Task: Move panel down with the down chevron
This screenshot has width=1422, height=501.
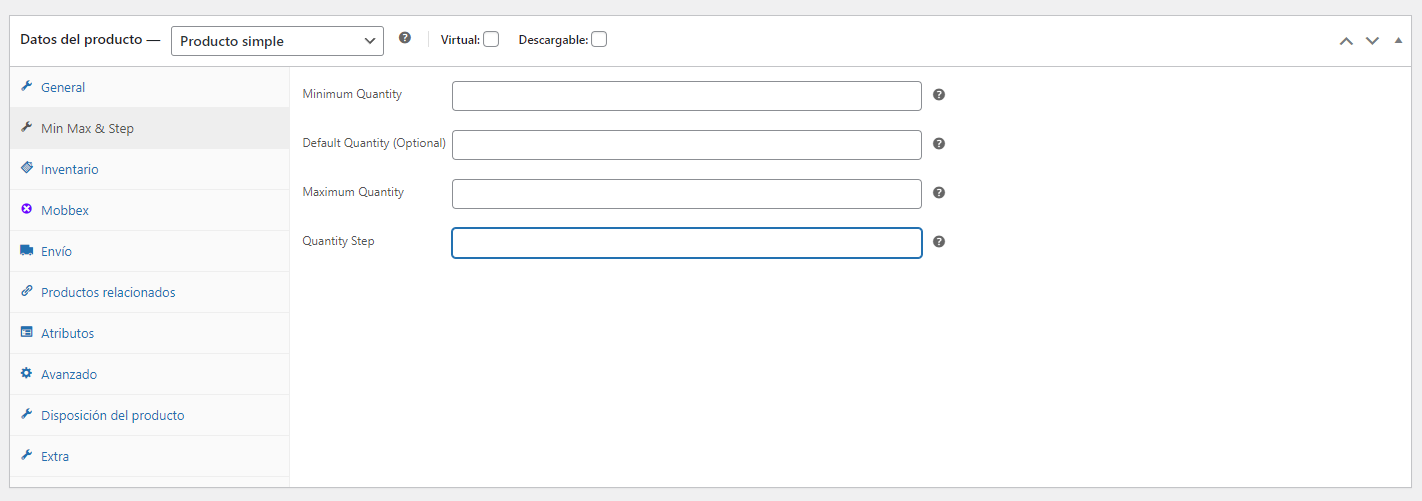Action: [x=1372, y=41]
